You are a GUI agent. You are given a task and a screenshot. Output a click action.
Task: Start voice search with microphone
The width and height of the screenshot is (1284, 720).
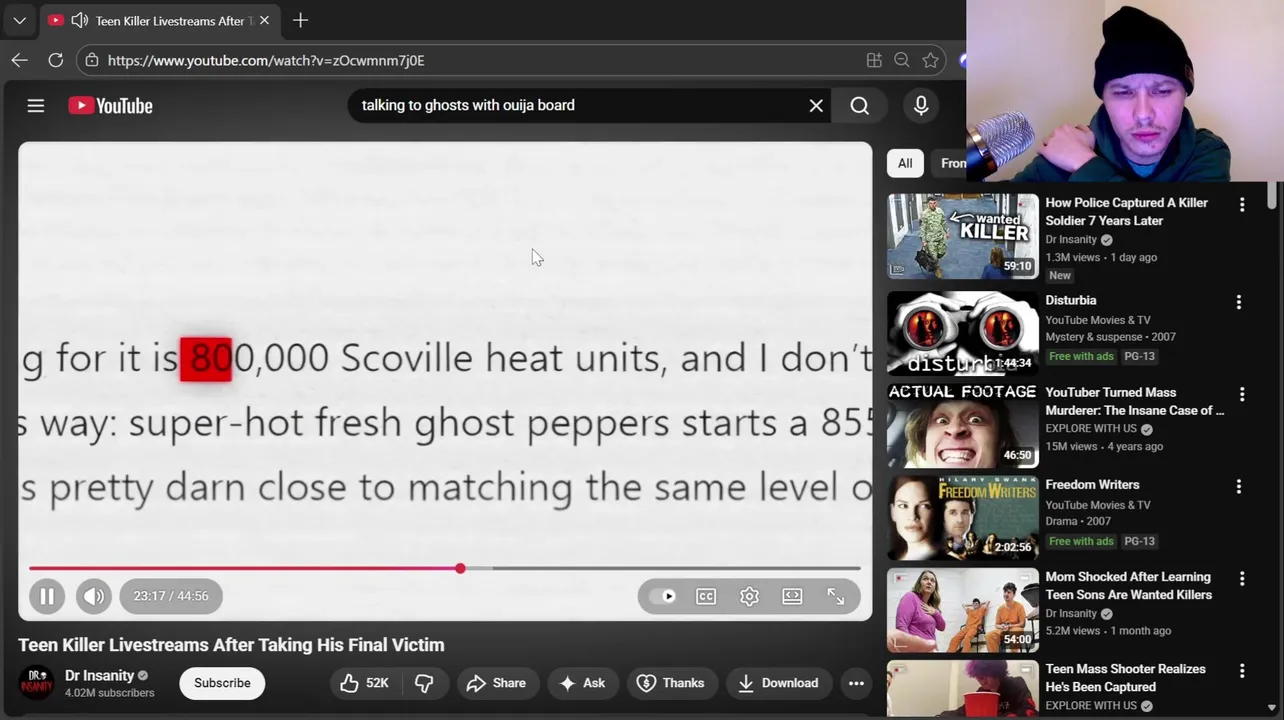921,105
